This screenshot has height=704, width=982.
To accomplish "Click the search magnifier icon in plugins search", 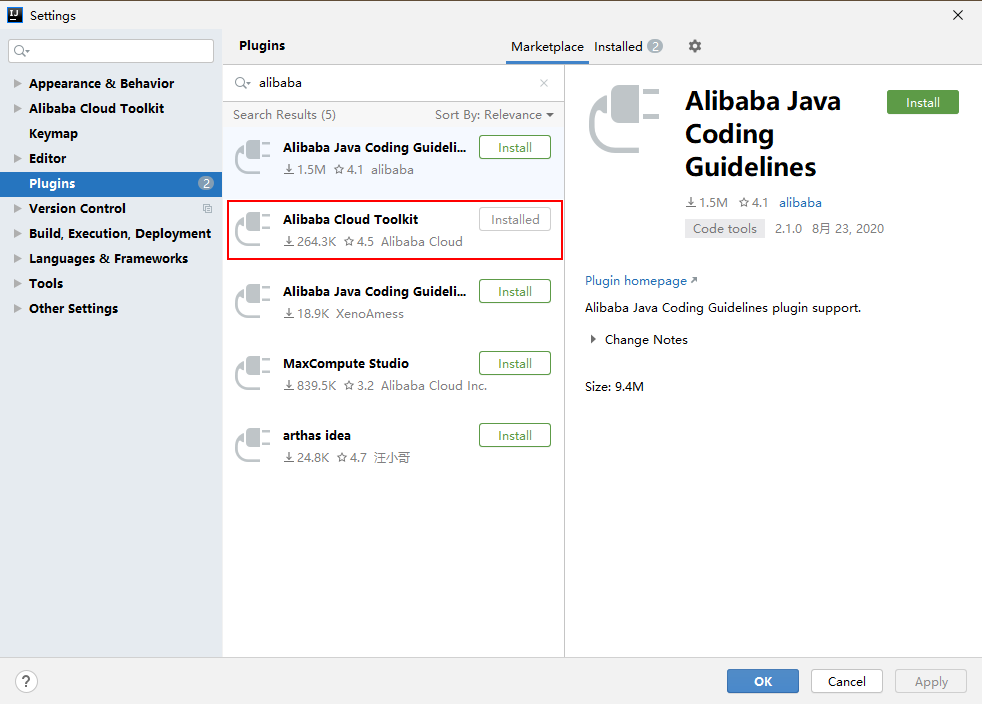I will 243,83.
